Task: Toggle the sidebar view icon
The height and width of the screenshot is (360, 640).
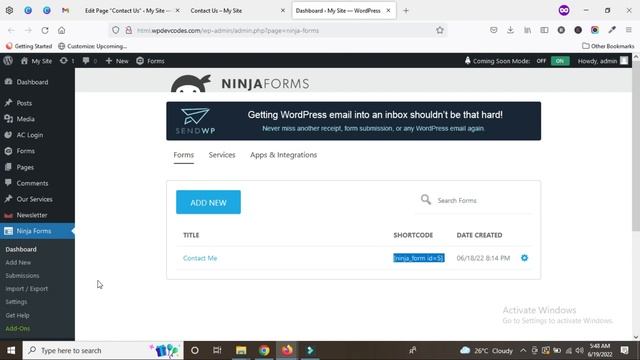Action: pyautogui.click(x=544, y=30)
